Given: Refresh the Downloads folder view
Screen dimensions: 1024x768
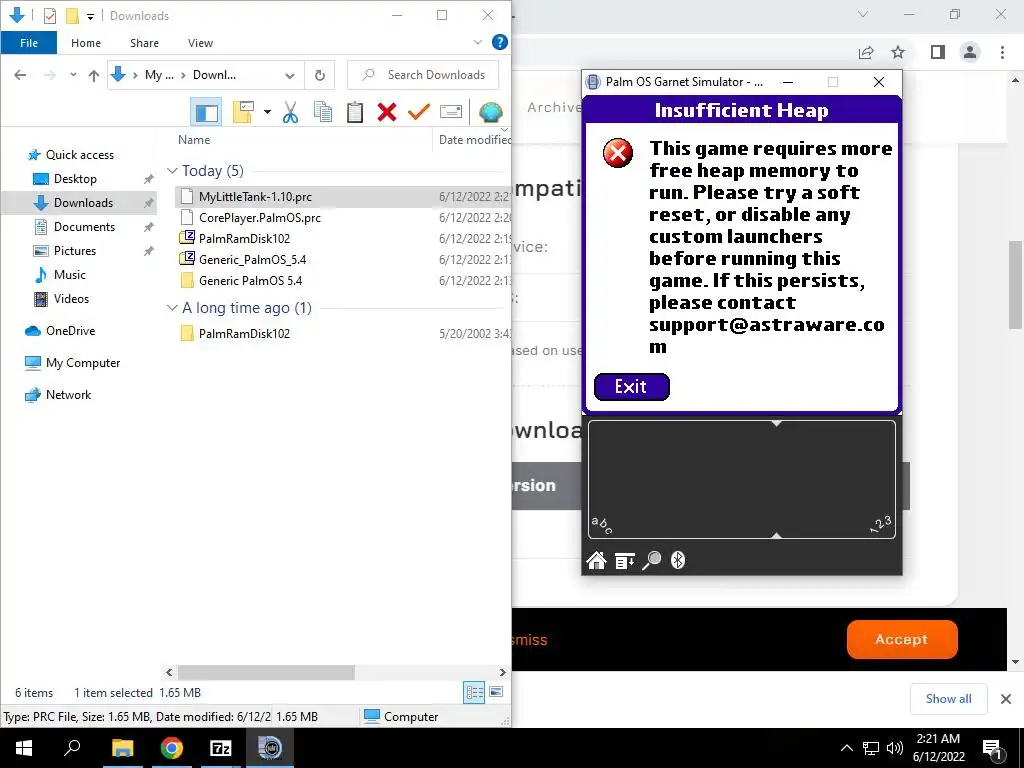Looking at the screenshot, I should pyautogui.click(x=319, y=75).
